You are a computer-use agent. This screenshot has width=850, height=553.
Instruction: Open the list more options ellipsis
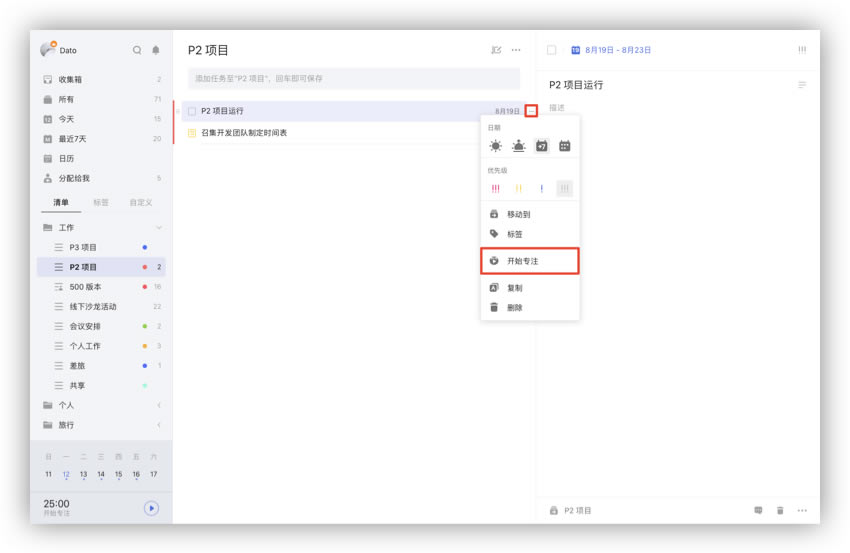click(x=516, y=50)
